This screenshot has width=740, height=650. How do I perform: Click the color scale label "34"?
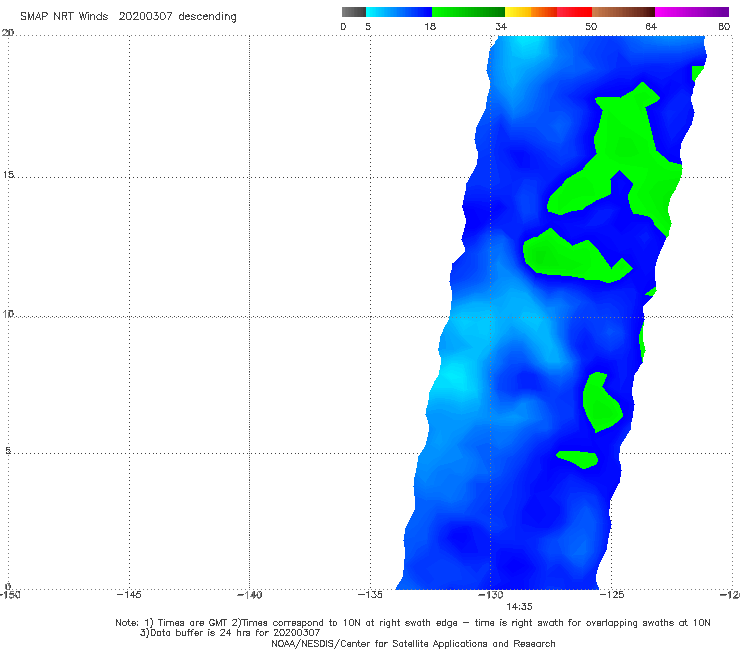501,26
